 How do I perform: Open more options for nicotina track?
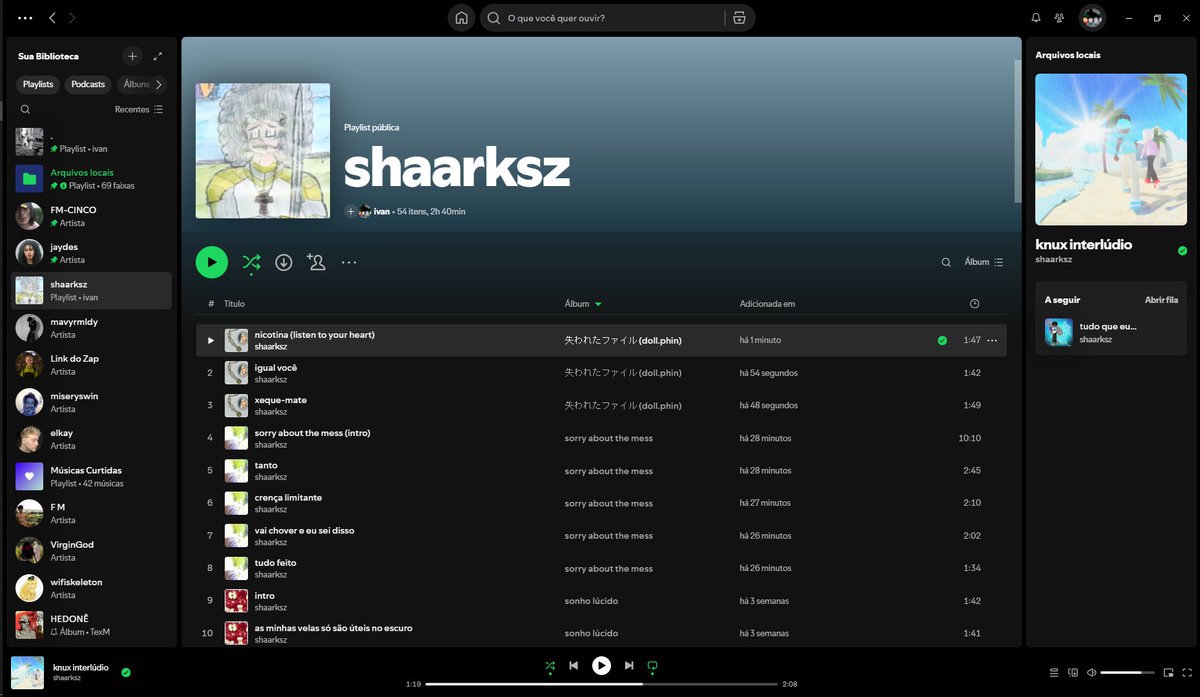click(x=992, y=340)
